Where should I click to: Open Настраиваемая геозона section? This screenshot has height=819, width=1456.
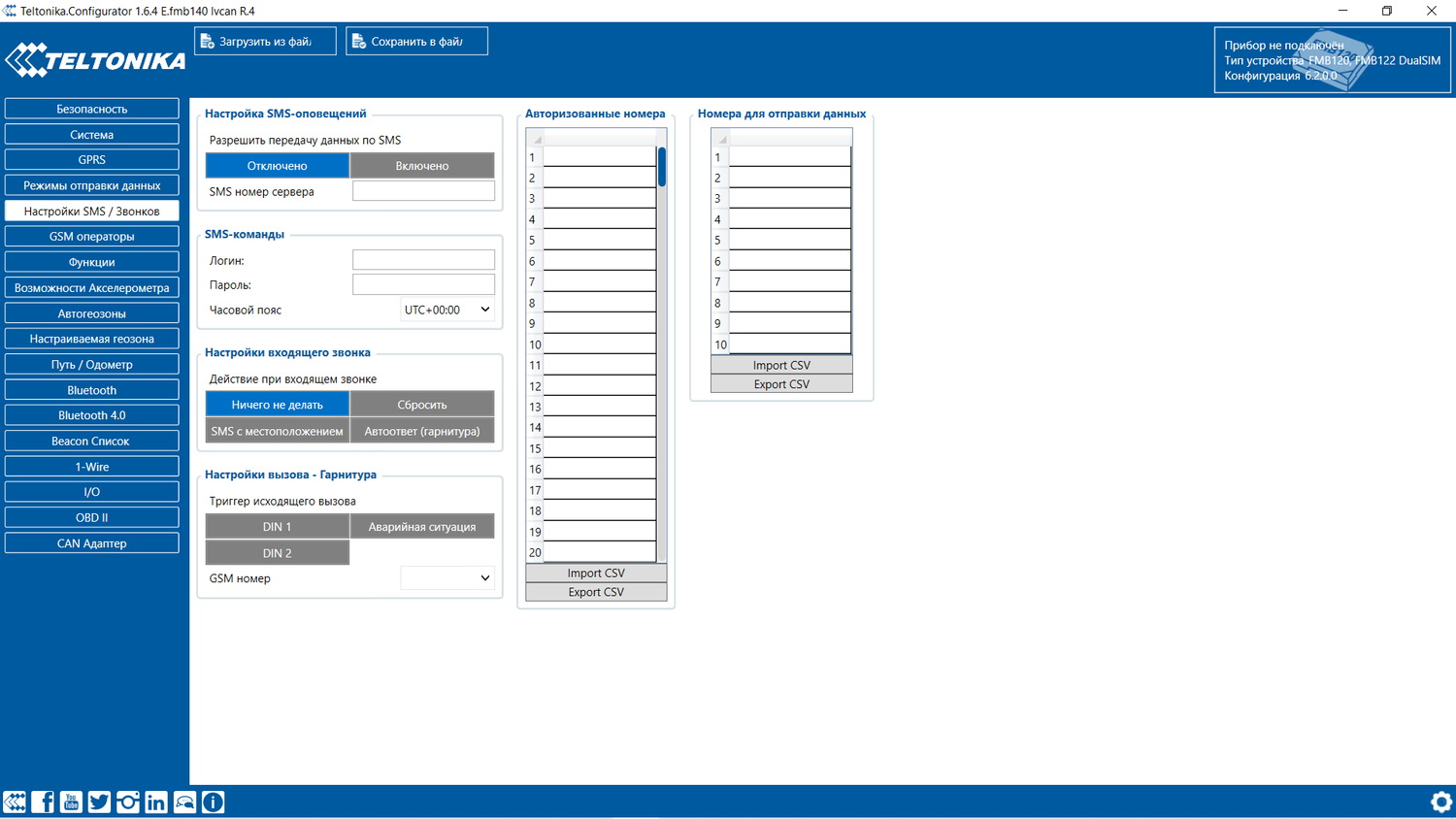click(x=91, y=339)
